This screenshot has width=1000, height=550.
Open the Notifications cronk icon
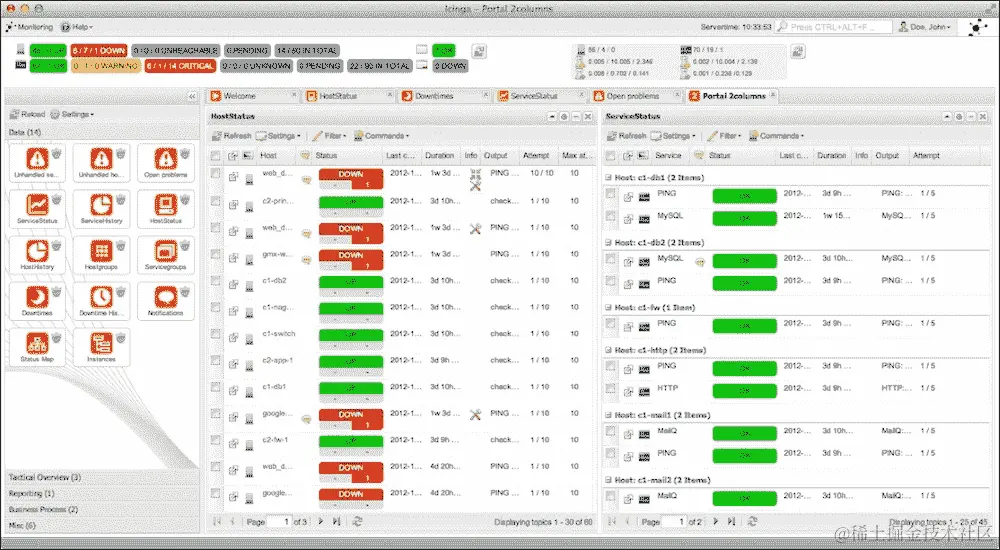point(165,297)
